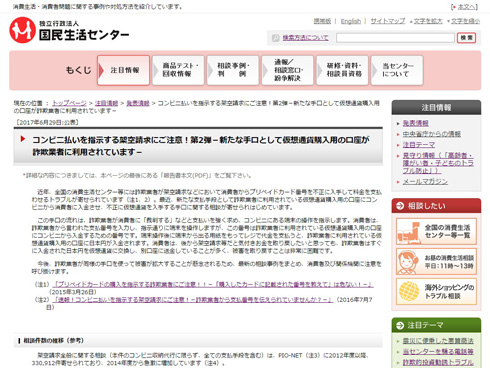Open the 注2 速報コンビニ払い reference link

pos(193,300)
